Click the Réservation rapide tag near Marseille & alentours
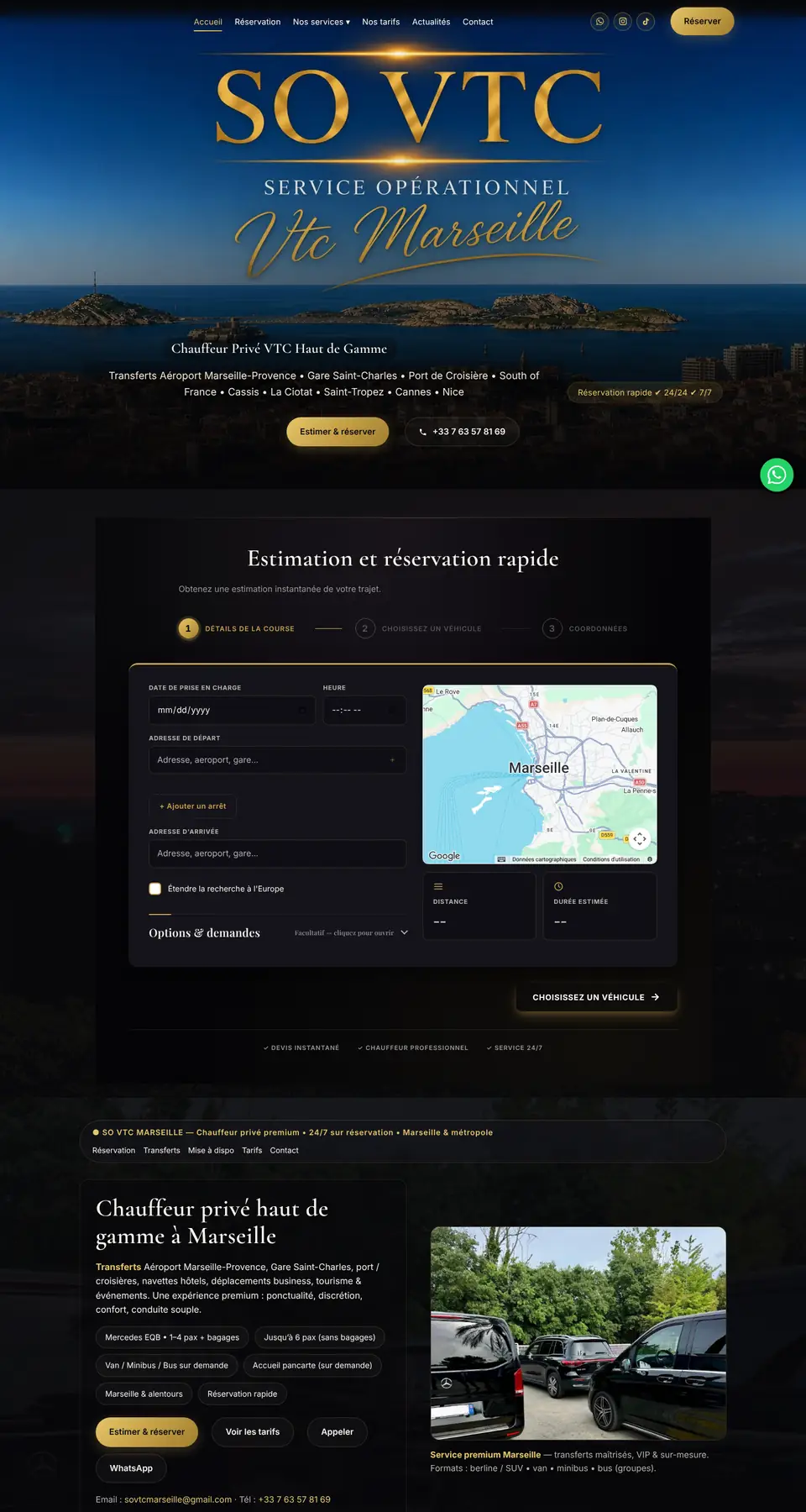The height and width of the screenshot is (1512, 806). click(243, 1394)
